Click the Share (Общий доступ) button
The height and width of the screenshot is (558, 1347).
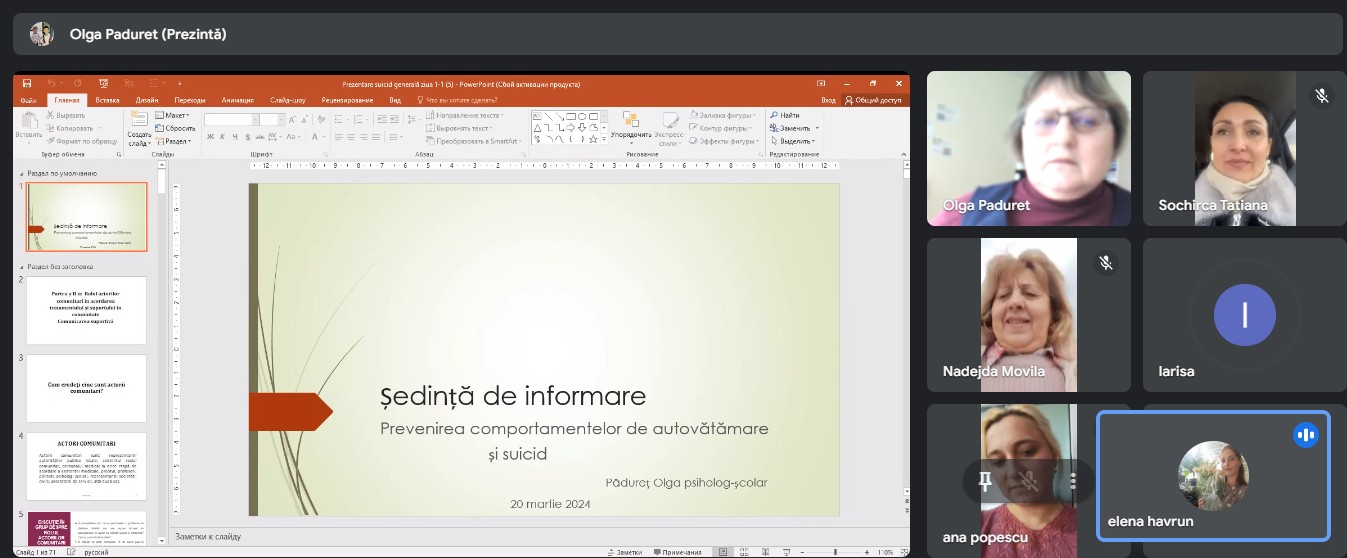point(873,100)
